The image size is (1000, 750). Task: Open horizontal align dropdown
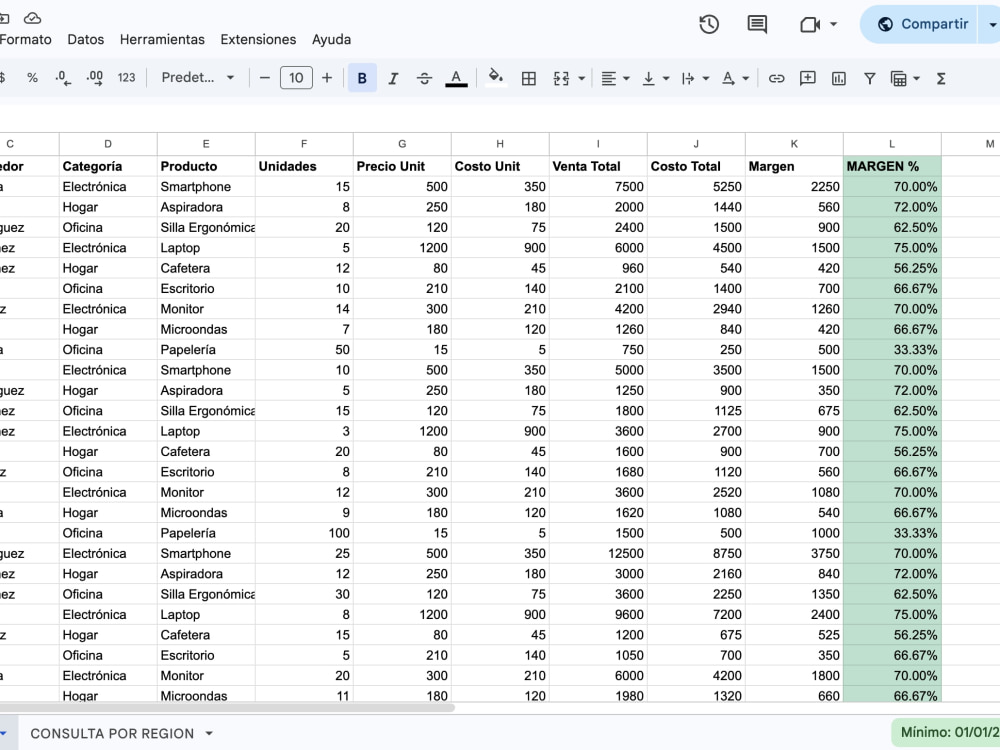point(615,78)
